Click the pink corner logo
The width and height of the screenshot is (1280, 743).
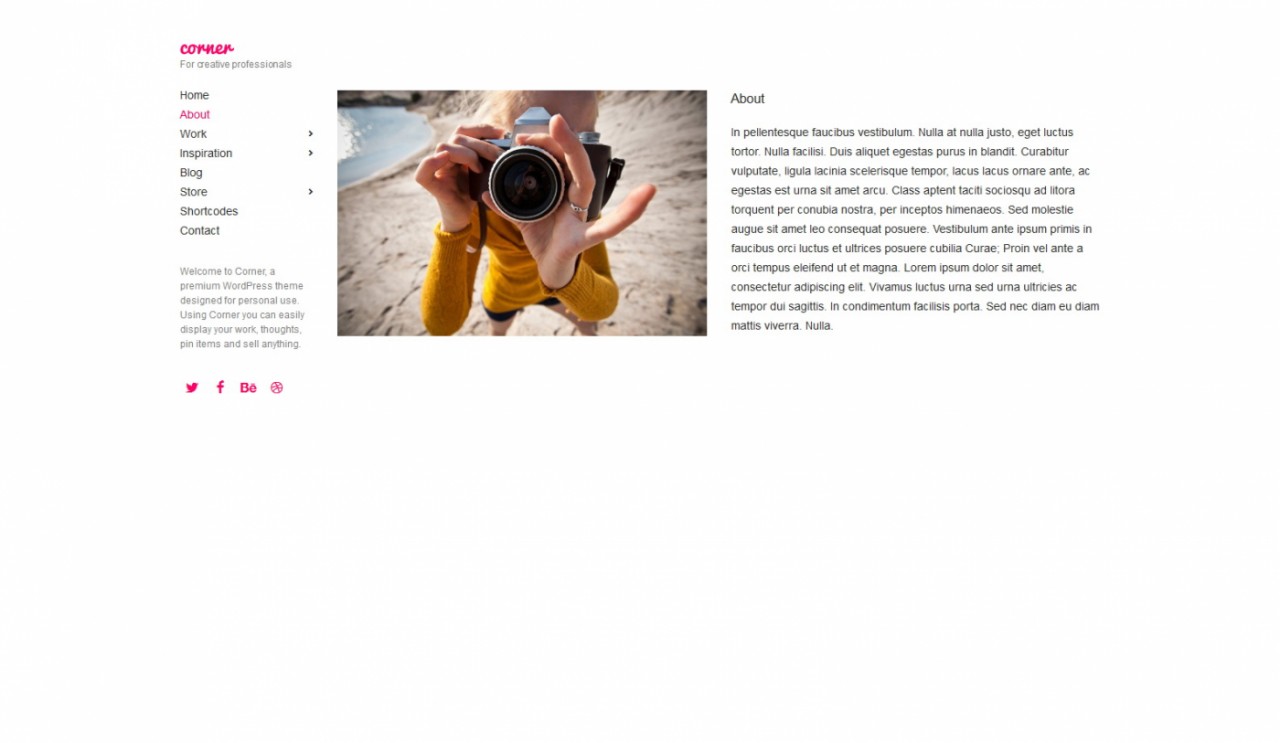coord(207,48)
